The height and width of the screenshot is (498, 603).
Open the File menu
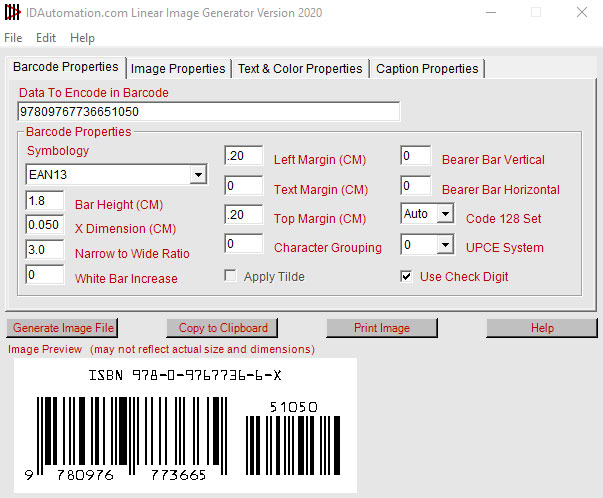pyautogui.click(x=13, y=38)
